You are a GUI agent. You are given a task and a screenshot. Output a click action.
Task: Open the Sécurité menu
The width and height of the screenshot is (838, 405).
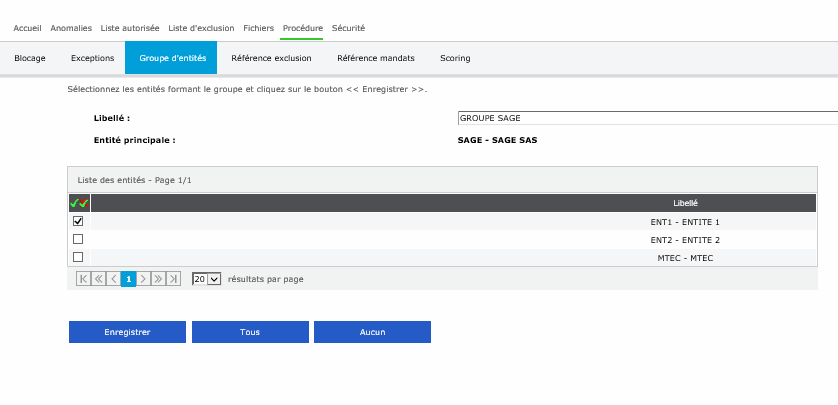[x=348, y=28]
